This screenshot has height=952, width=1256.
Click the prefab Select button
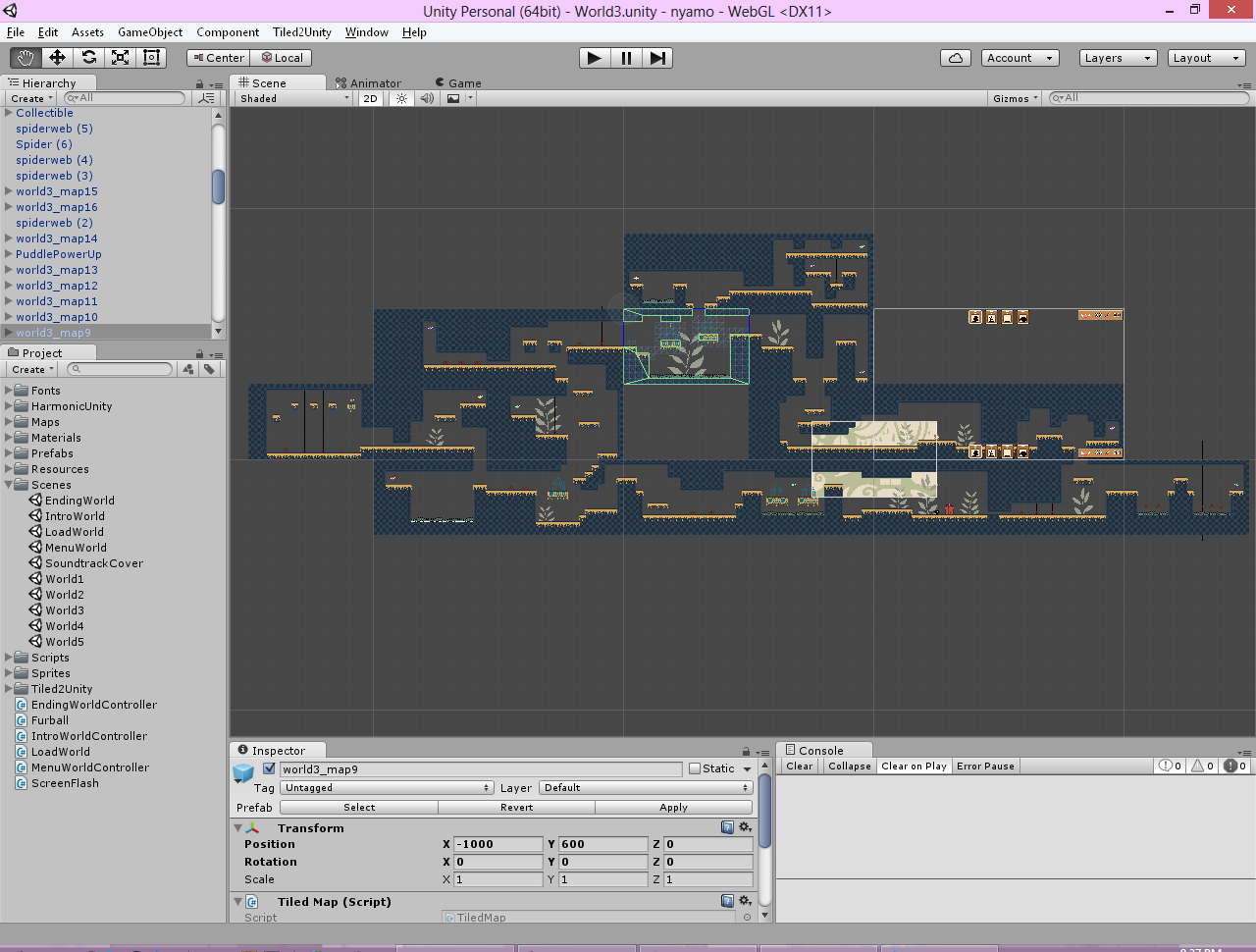click(359, 807)
